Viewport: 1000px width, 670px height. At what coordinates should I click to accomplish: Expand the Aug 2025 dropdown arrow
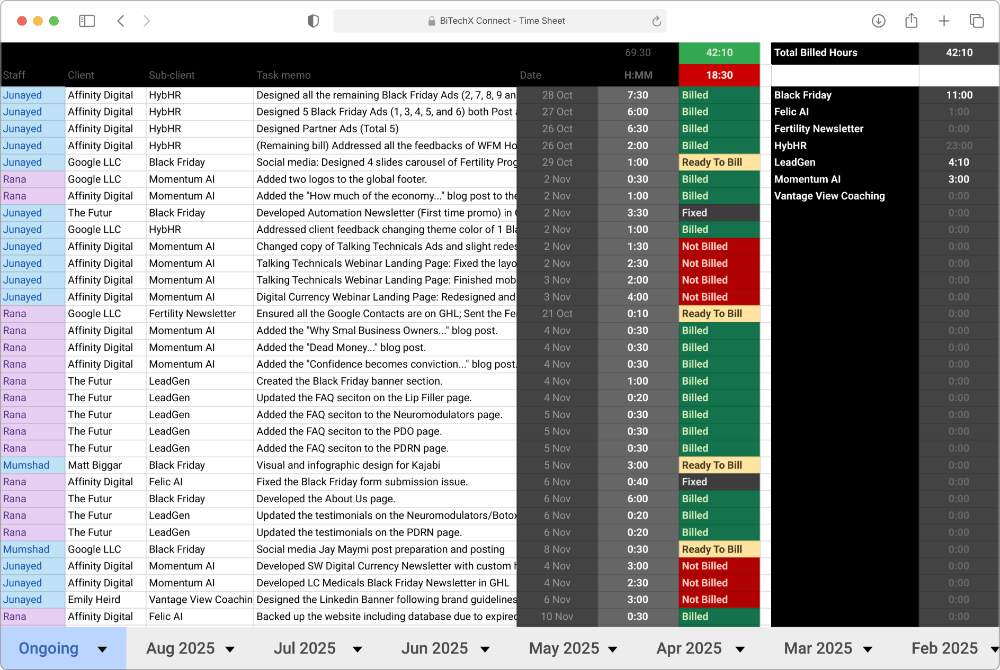[228, 648]
